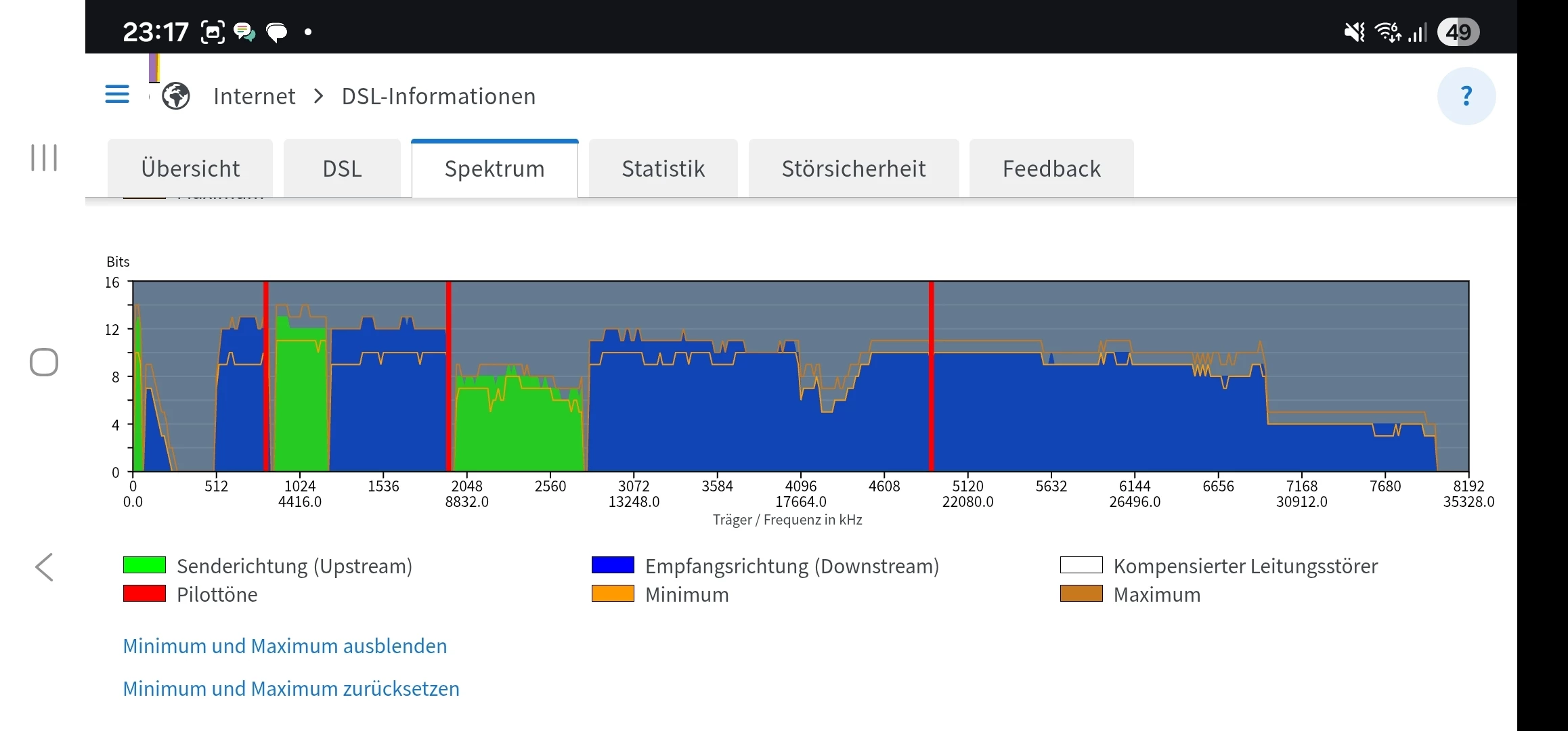Viewport: 1568px width, 731px height.
Task: Click 'Minimum und Maximum ausblenden' link
Action: click(284, 646)
